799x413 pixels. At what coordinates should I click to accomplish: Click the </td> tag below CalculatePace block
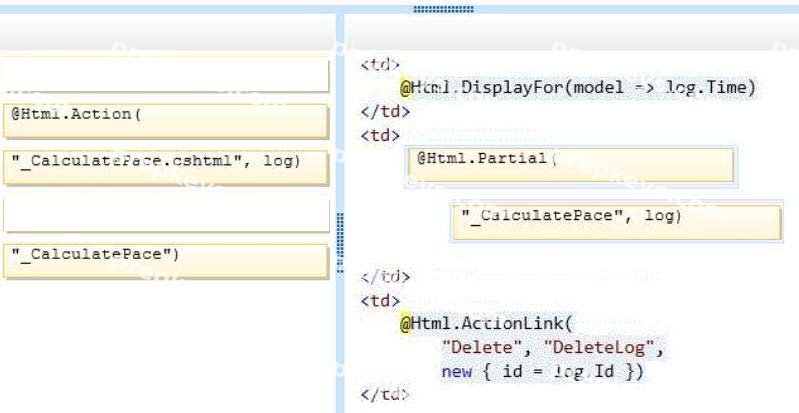pyautogui.click(x=385, y=277)
